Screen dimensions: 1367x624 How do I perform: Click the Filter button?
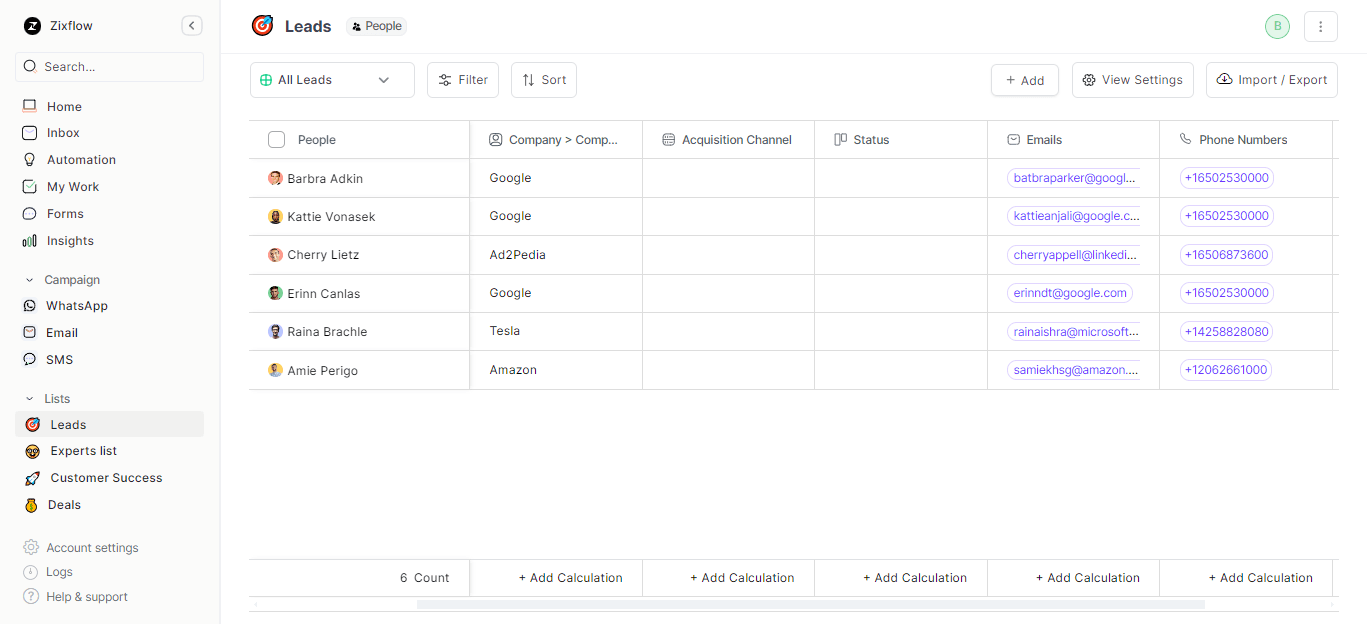[x=463, y=80]
